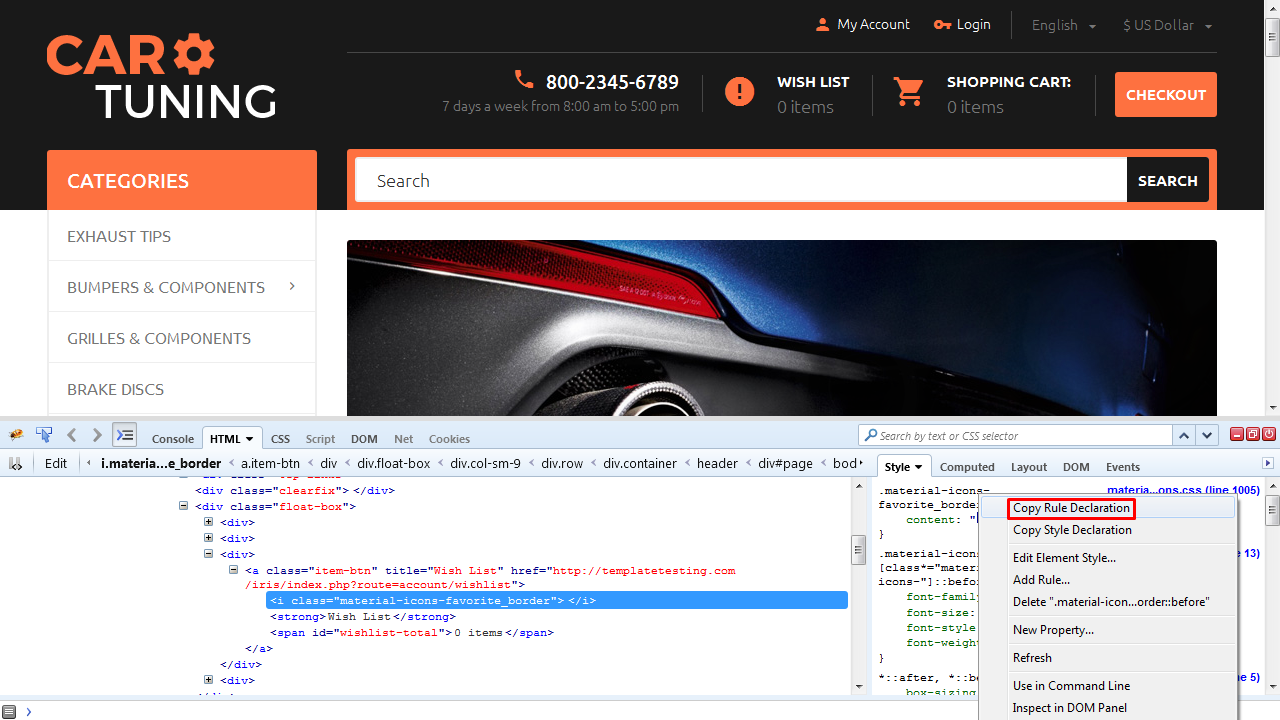The width and height of the screenshot is (1280, 720).
Task: Click the wish list exclamation icon
Action: 739,92
